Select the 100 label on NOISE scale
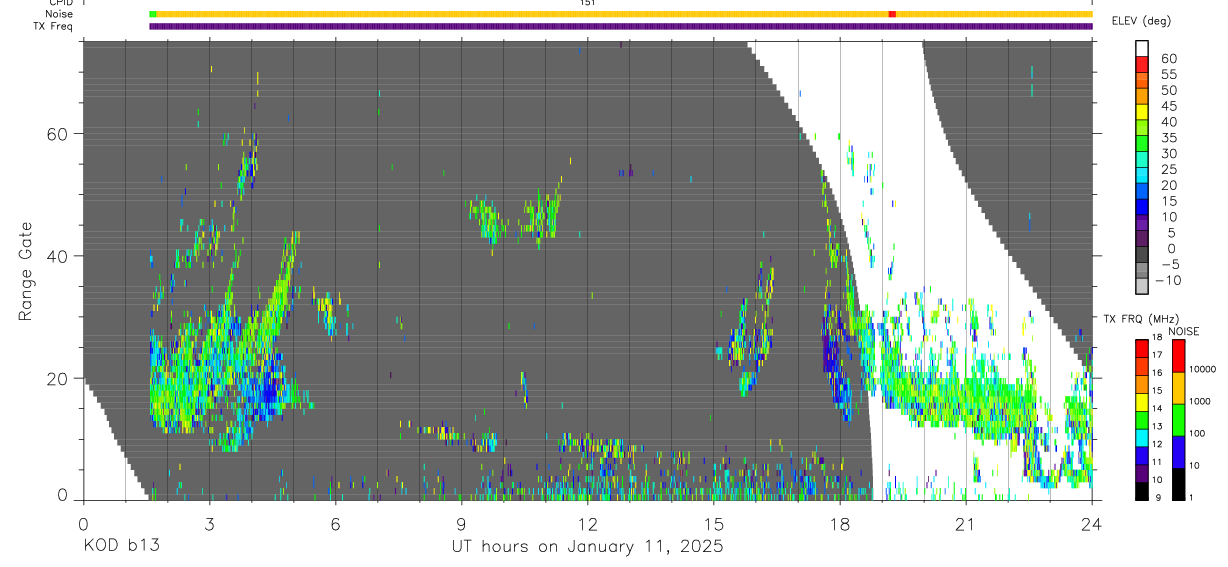Image resolution: width=1228 pixels, height=567 pixels. point(1197,433)
